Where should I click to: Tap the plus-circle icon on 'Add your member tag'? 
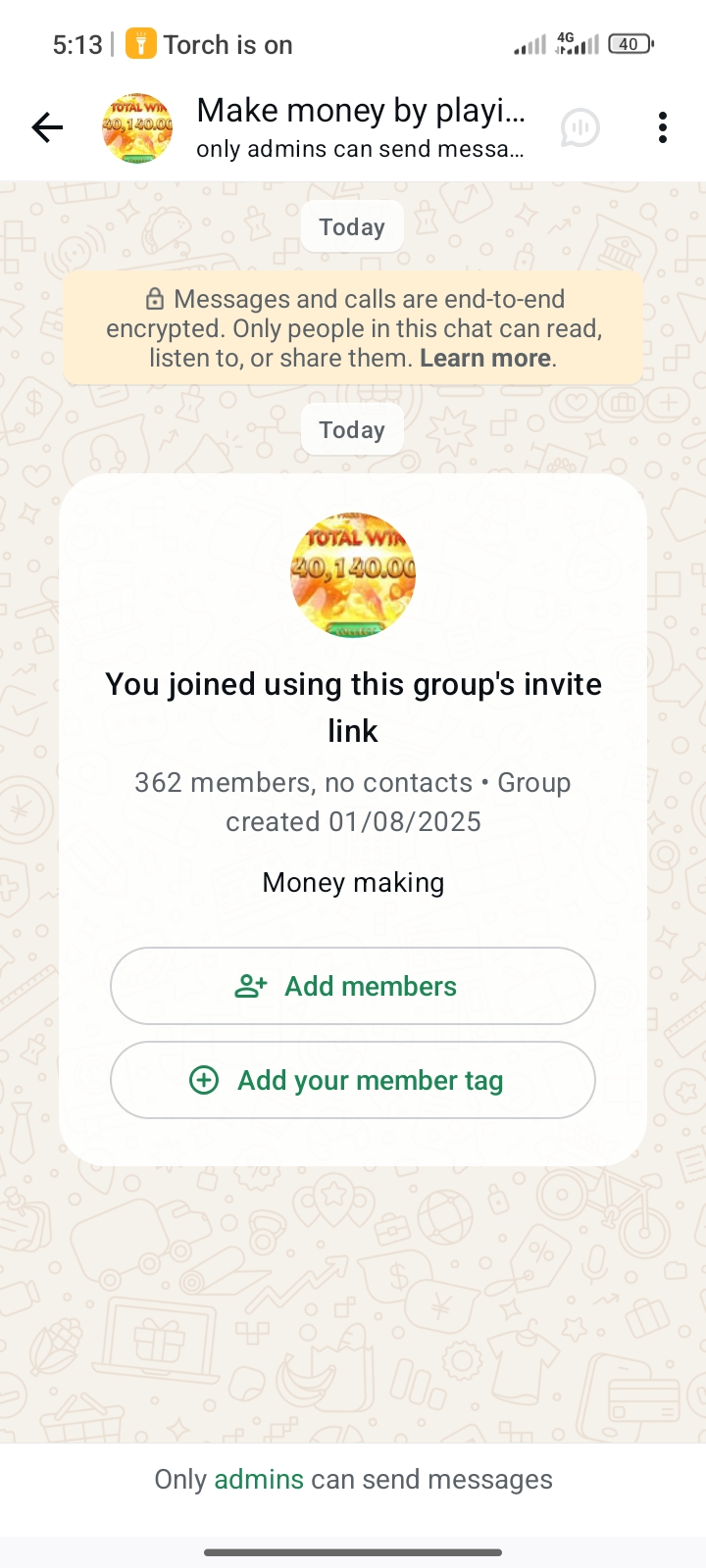pos(204,1080)
